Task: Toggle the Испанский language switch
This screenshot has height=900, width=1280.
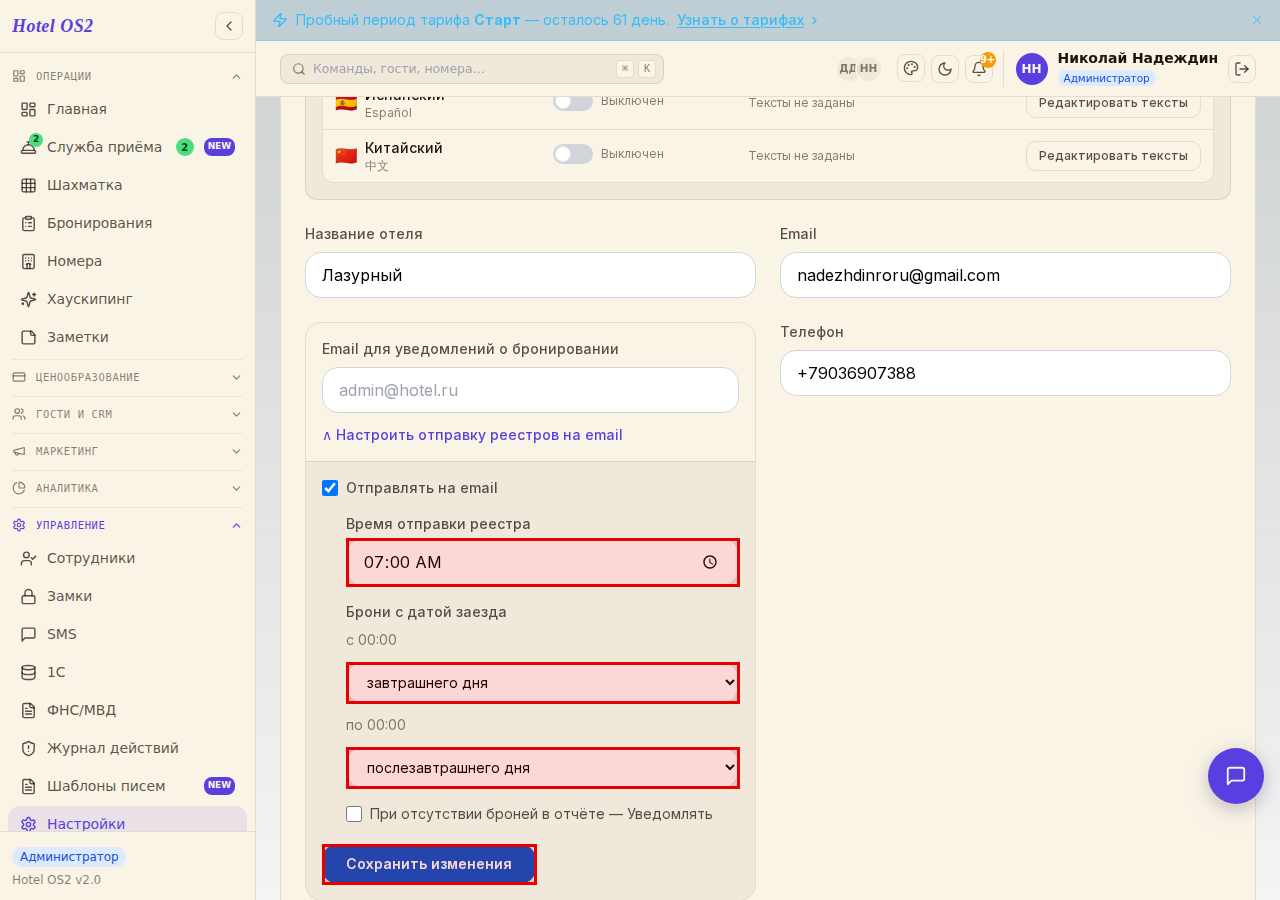Action: click(x=573, y=101)
